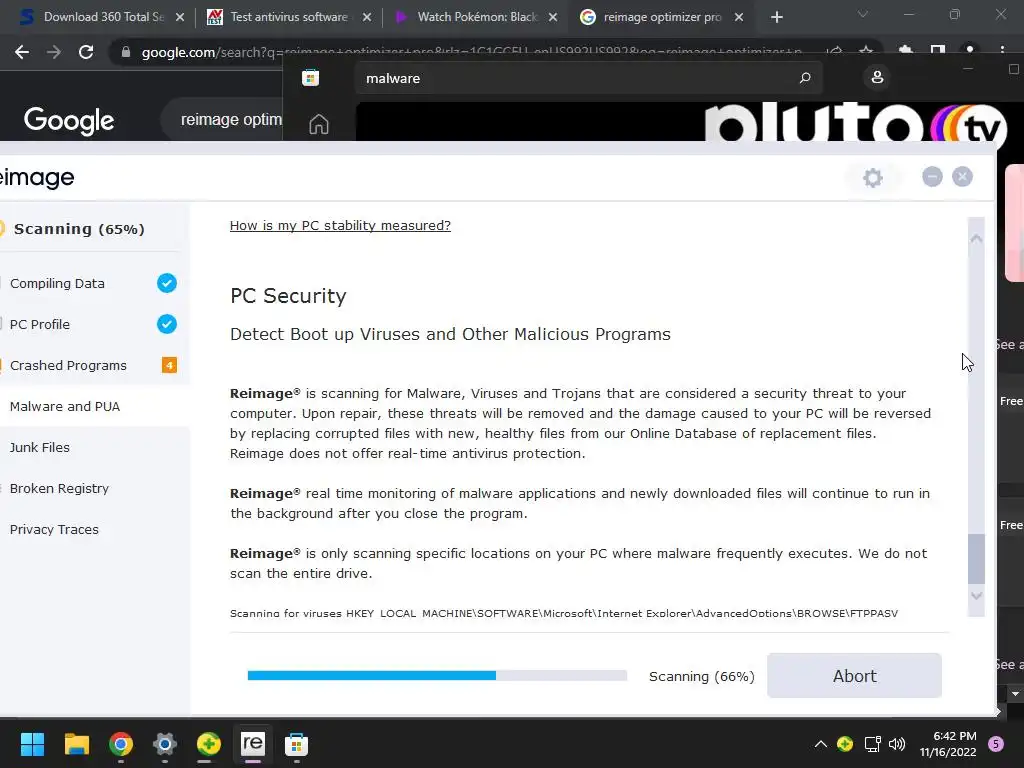Open Windows Start menu
The width and height of the screenshot is (1024, 768).
point(32,744)
